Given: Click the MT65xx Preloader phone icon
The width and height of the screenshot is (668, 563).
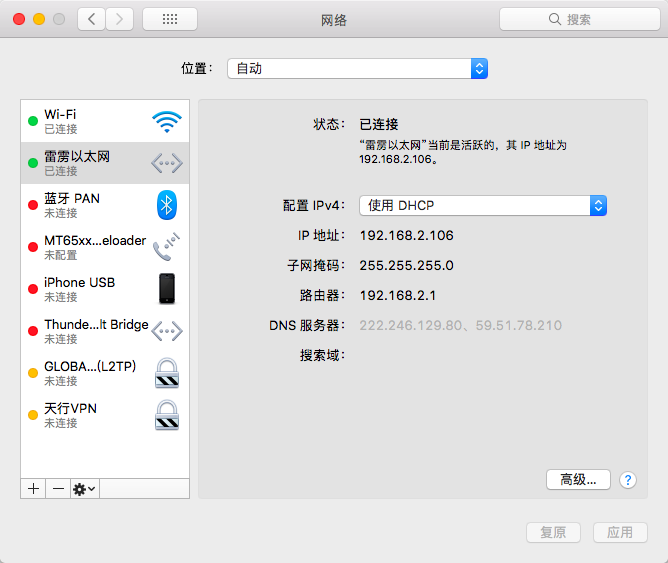Looking at the screenshot, I should [x=166, y=247].
